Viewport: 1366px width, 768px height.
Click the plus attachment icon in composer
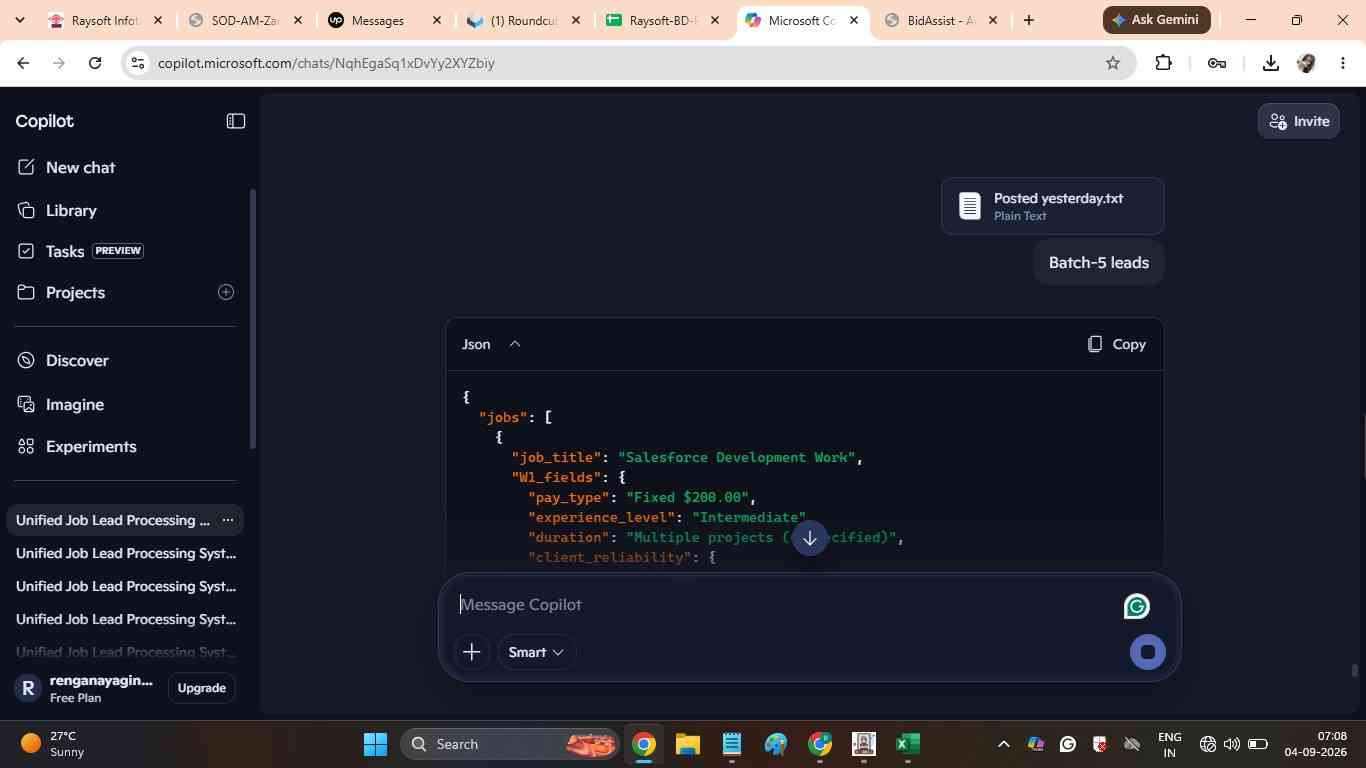[472, 652]
